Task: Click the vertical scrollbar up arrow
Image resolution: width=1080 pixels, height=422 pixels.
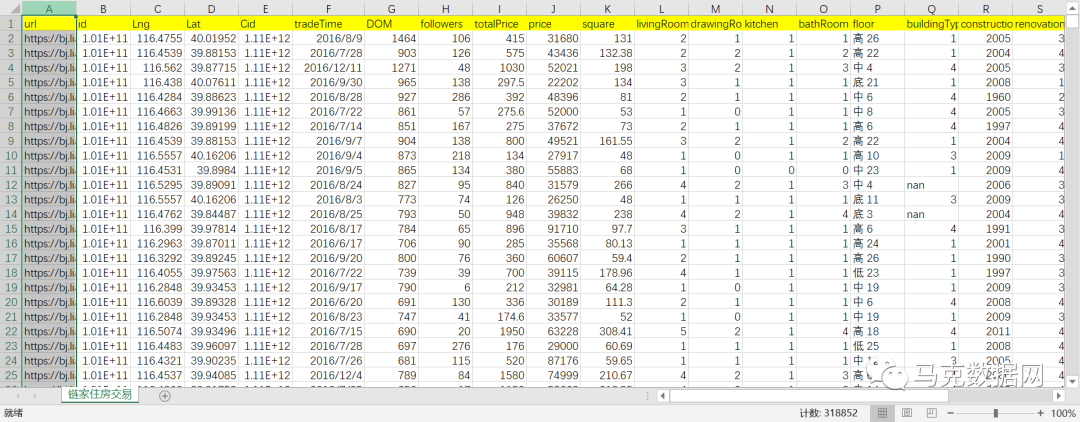Action: tap(1073, 9)
